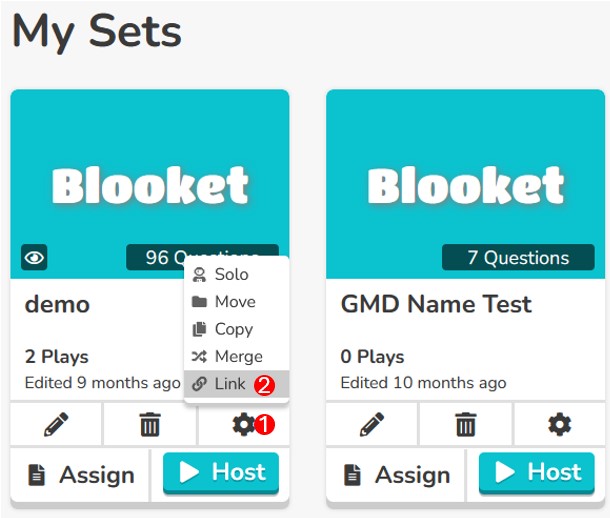Click the 7 Questions badge
610x518 pixels.
point(518,257)
